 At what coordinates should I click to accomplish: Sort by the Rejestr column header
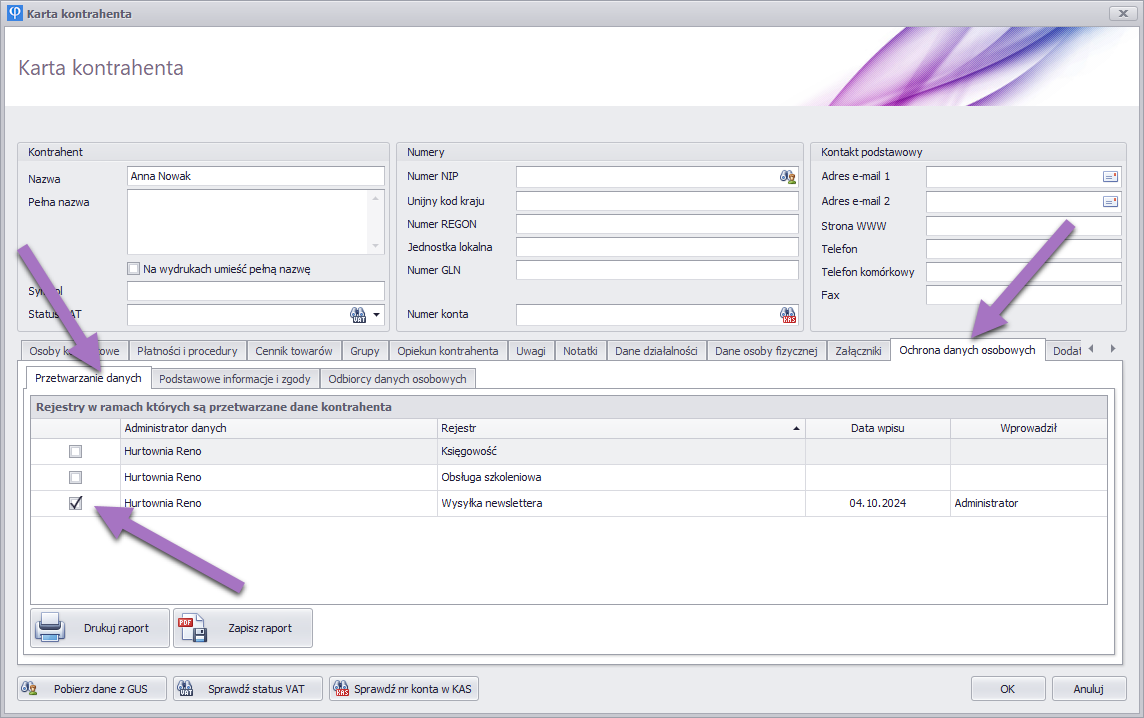(x=620, y=428)
